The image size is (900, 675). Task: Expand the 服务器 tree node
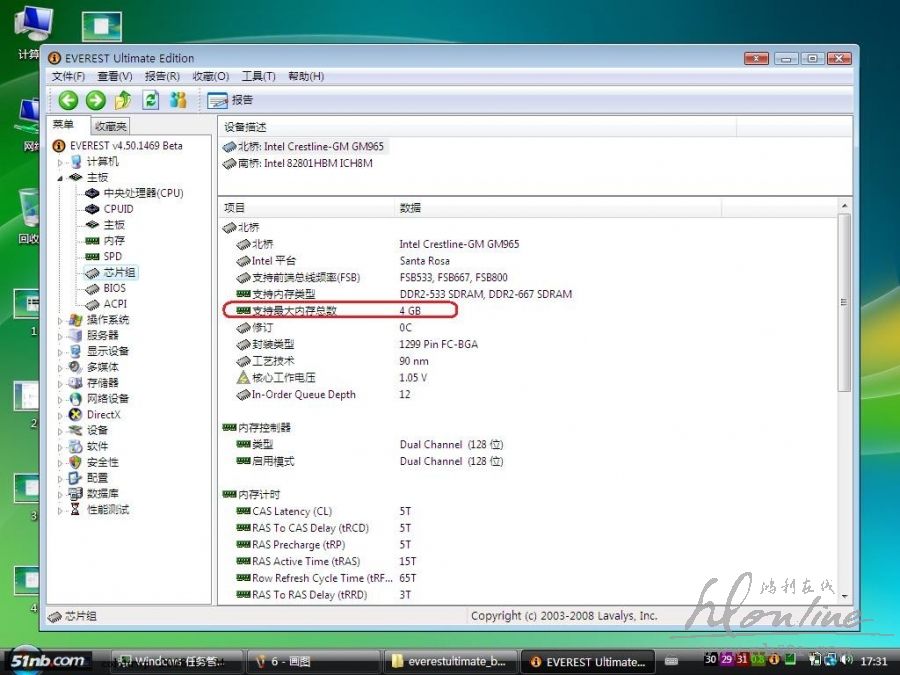point(60,336)
